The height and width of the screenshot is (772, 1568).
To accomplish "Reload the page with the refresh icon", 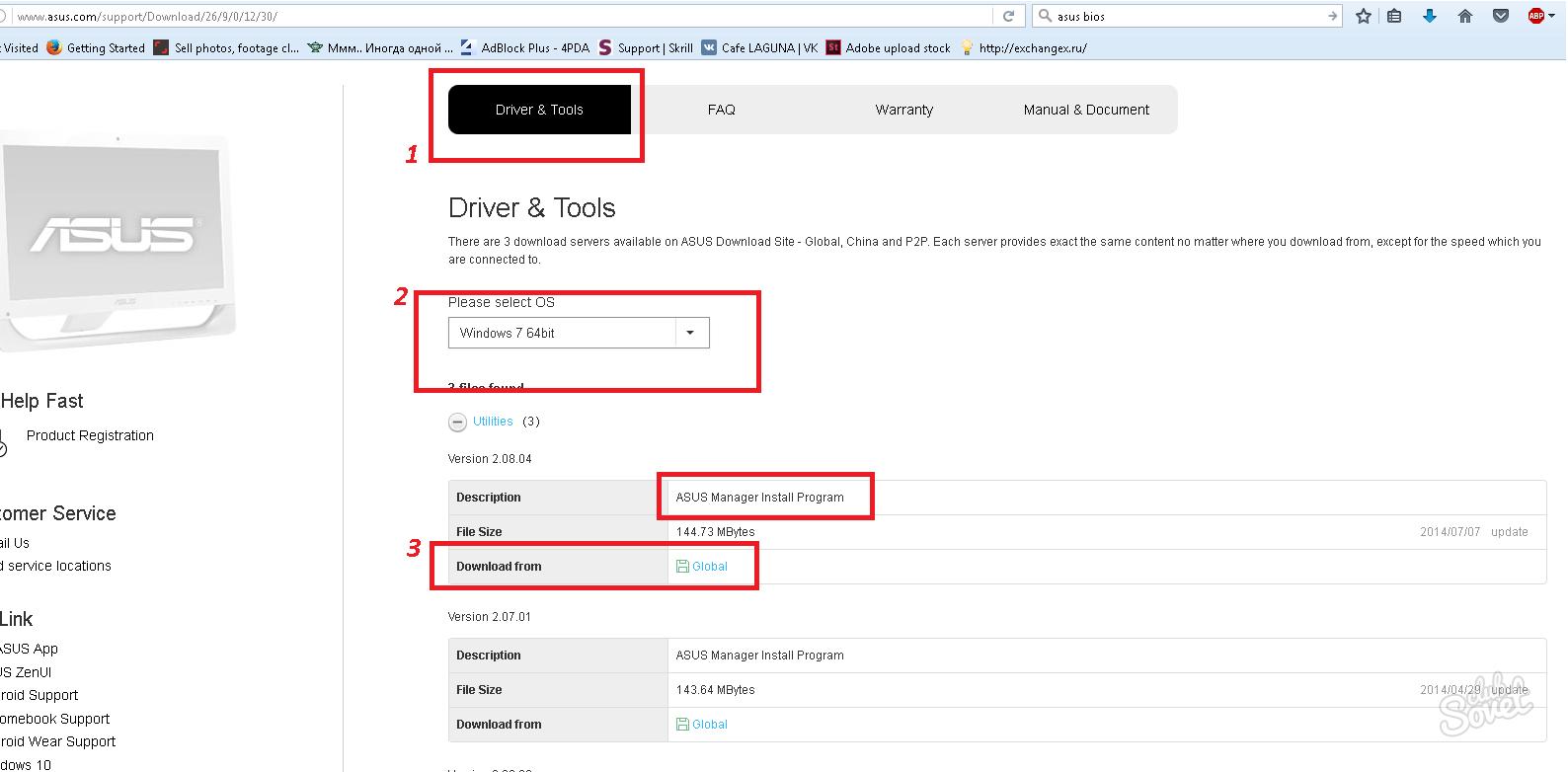I will pos(1008,16).
